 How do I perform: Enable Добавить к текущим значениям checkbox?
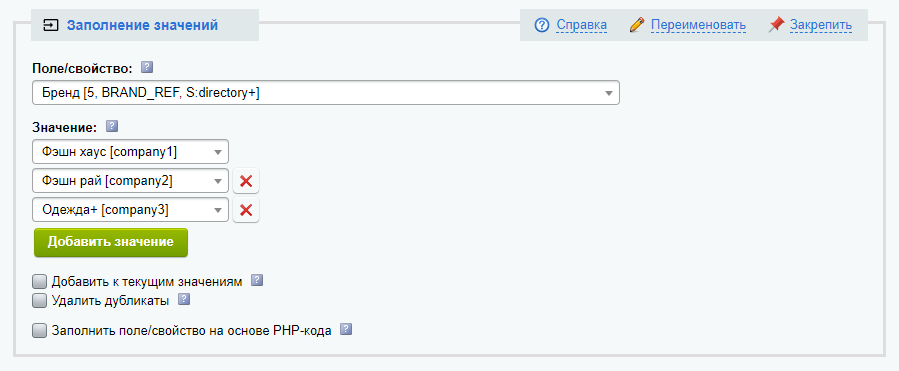tap(40, 282)
